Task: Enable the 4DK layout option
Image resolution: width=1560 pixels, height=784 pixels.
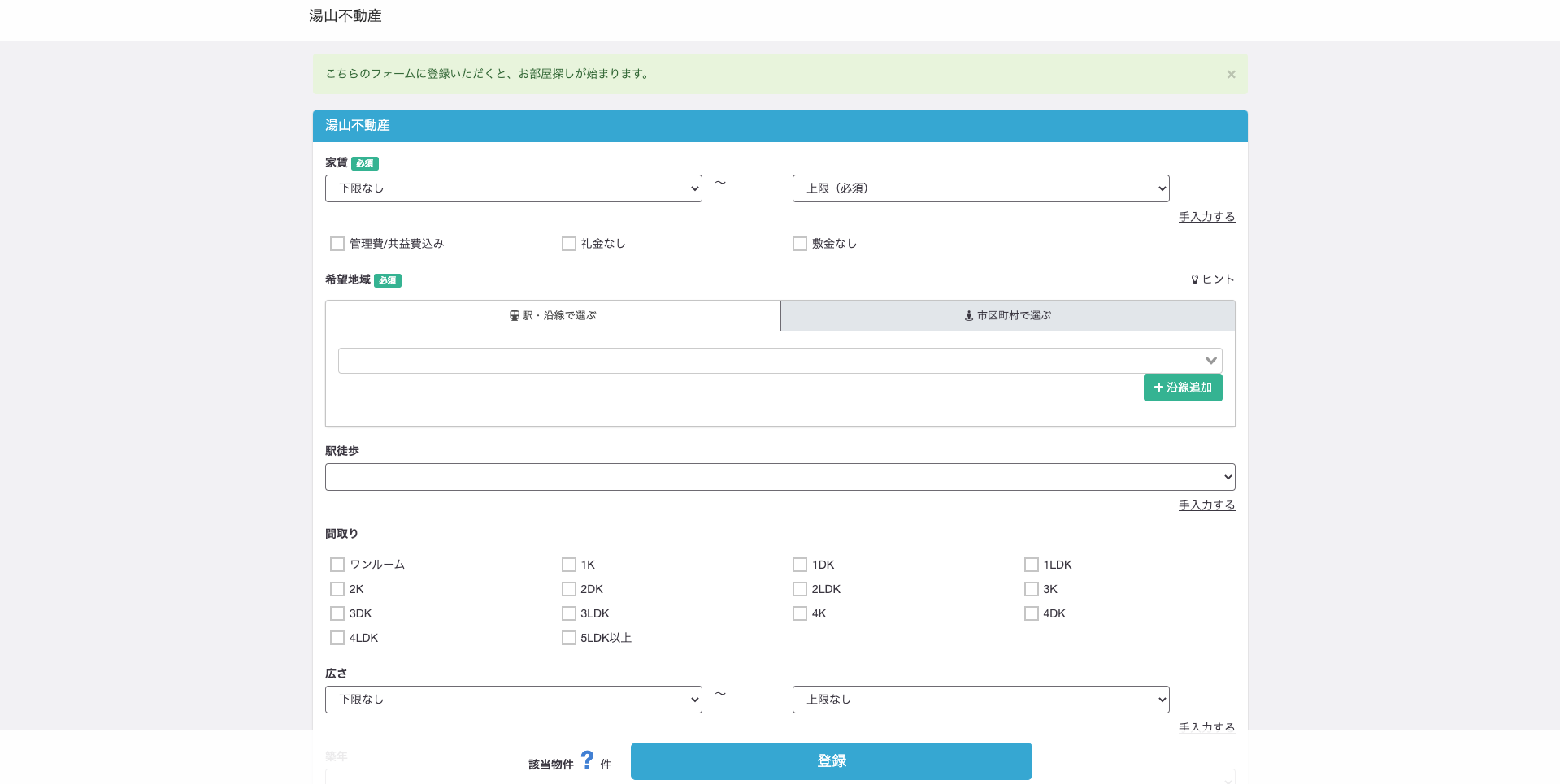Action: [1032, 613]
